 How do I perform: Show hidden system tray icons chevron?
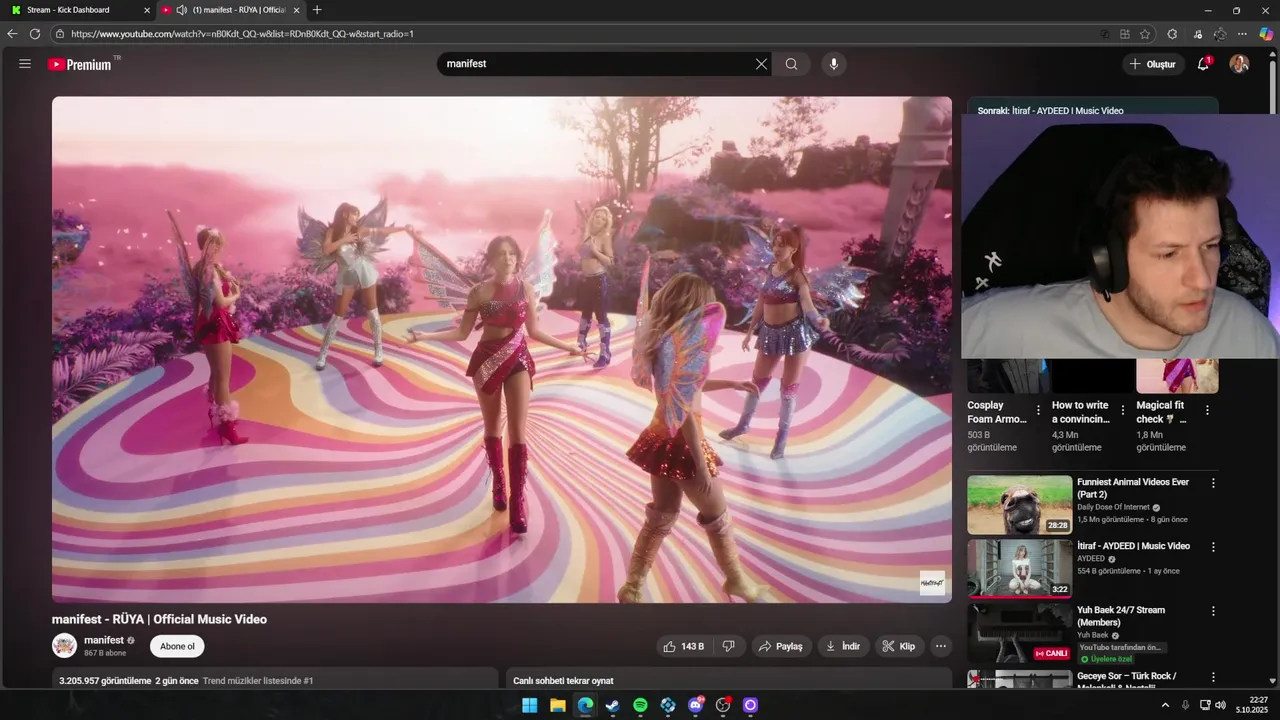pos(1165,705)
